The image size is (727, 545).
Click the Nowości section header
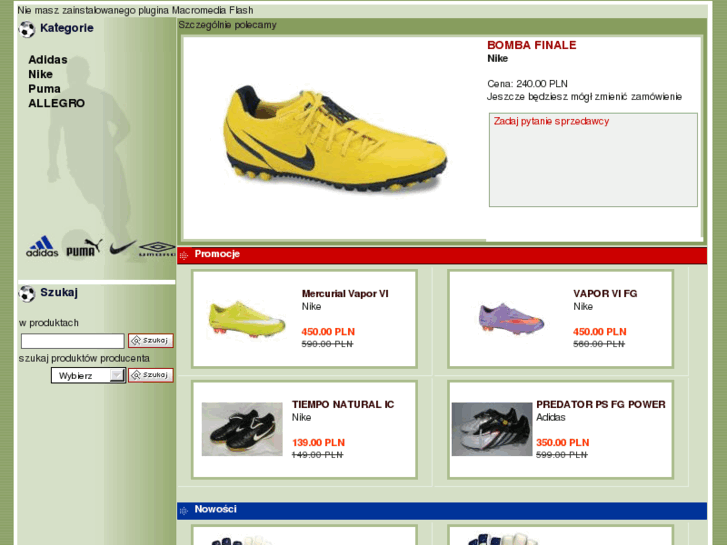[x=442, y=510]
